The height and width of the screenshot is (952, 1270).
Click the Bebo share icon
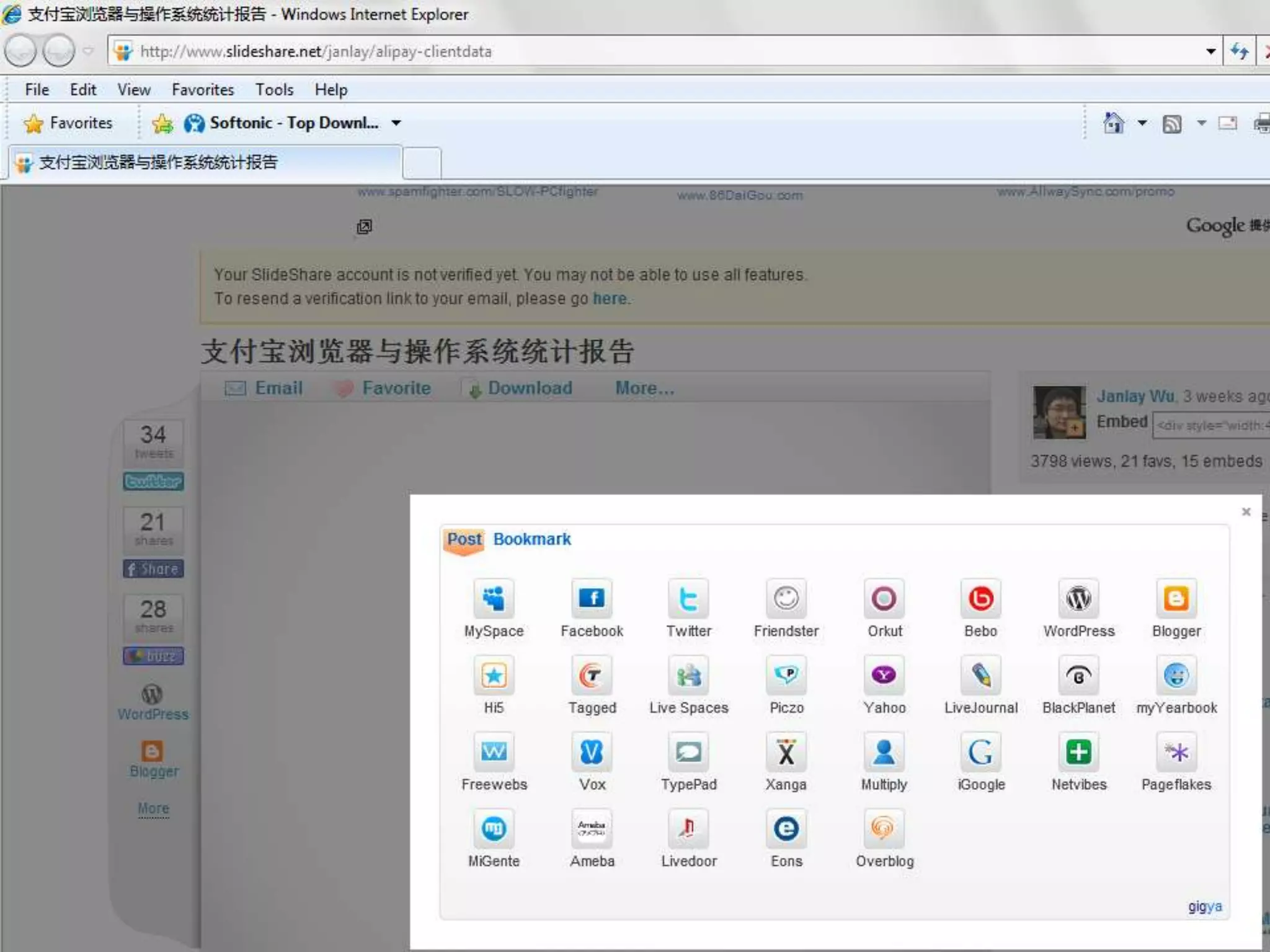980,599
